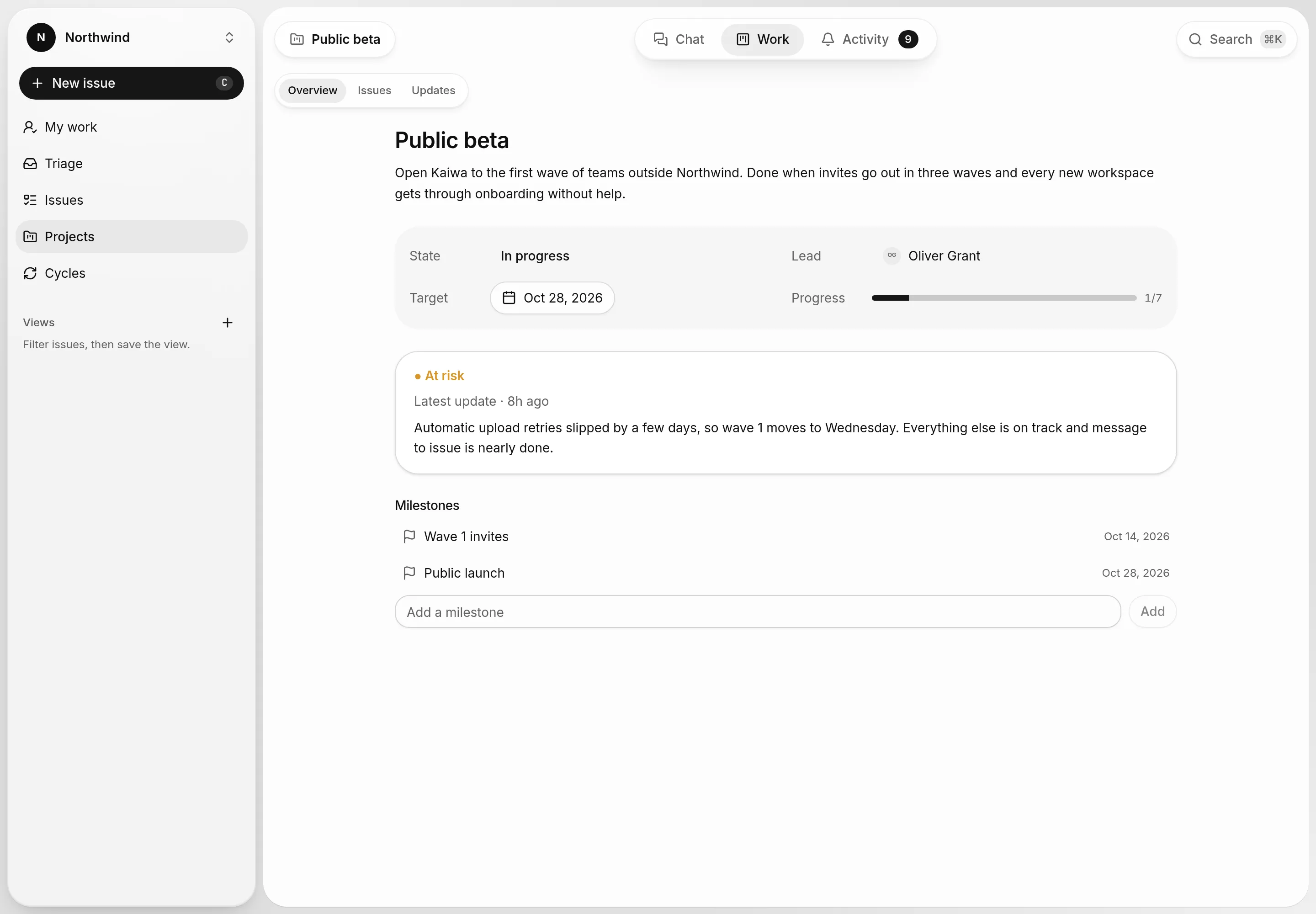Focus the Add a milestone field

click(x=758, y=611)
